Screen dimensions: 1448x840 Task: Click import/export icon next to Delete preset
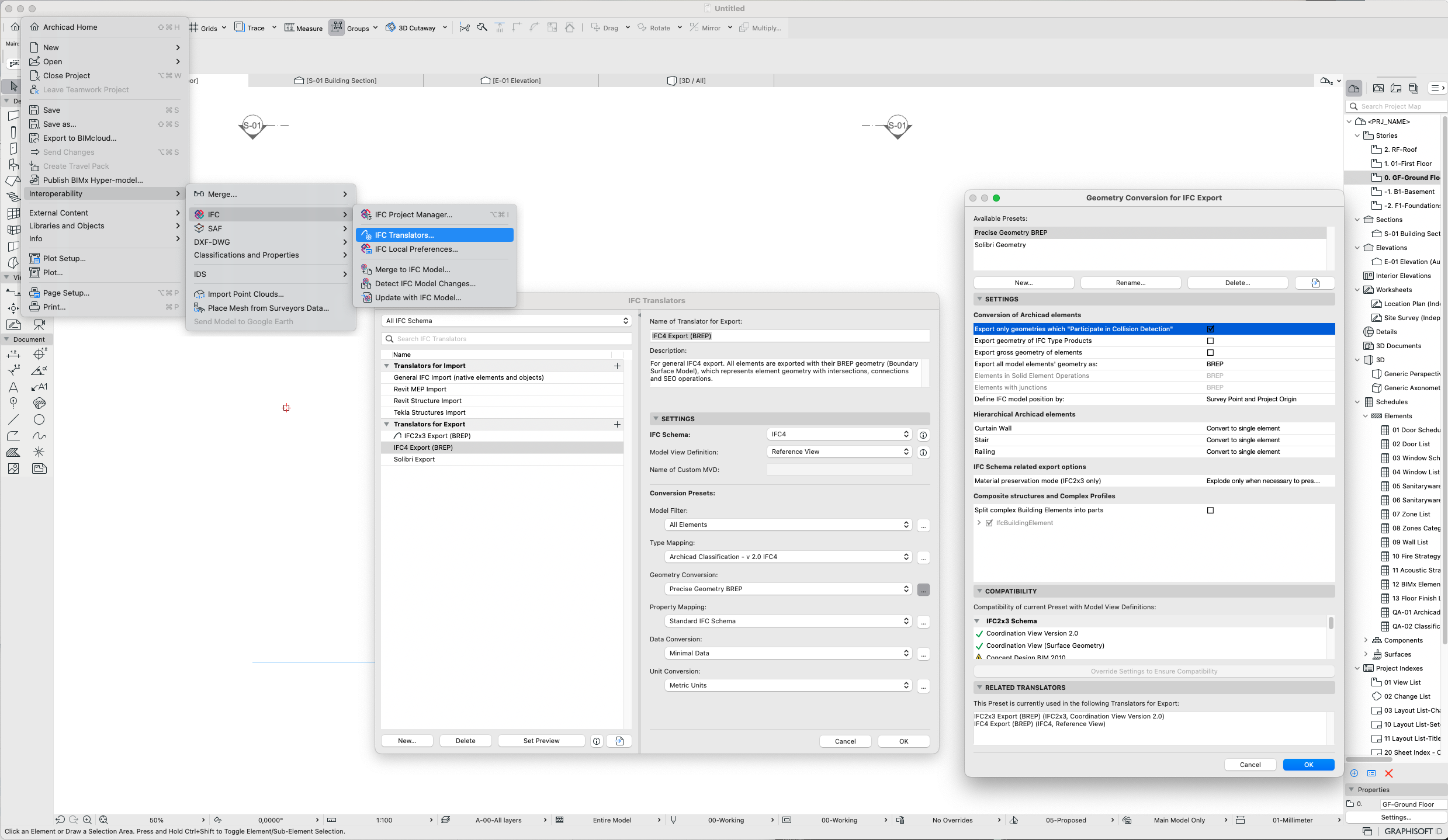coord(1315,283)
